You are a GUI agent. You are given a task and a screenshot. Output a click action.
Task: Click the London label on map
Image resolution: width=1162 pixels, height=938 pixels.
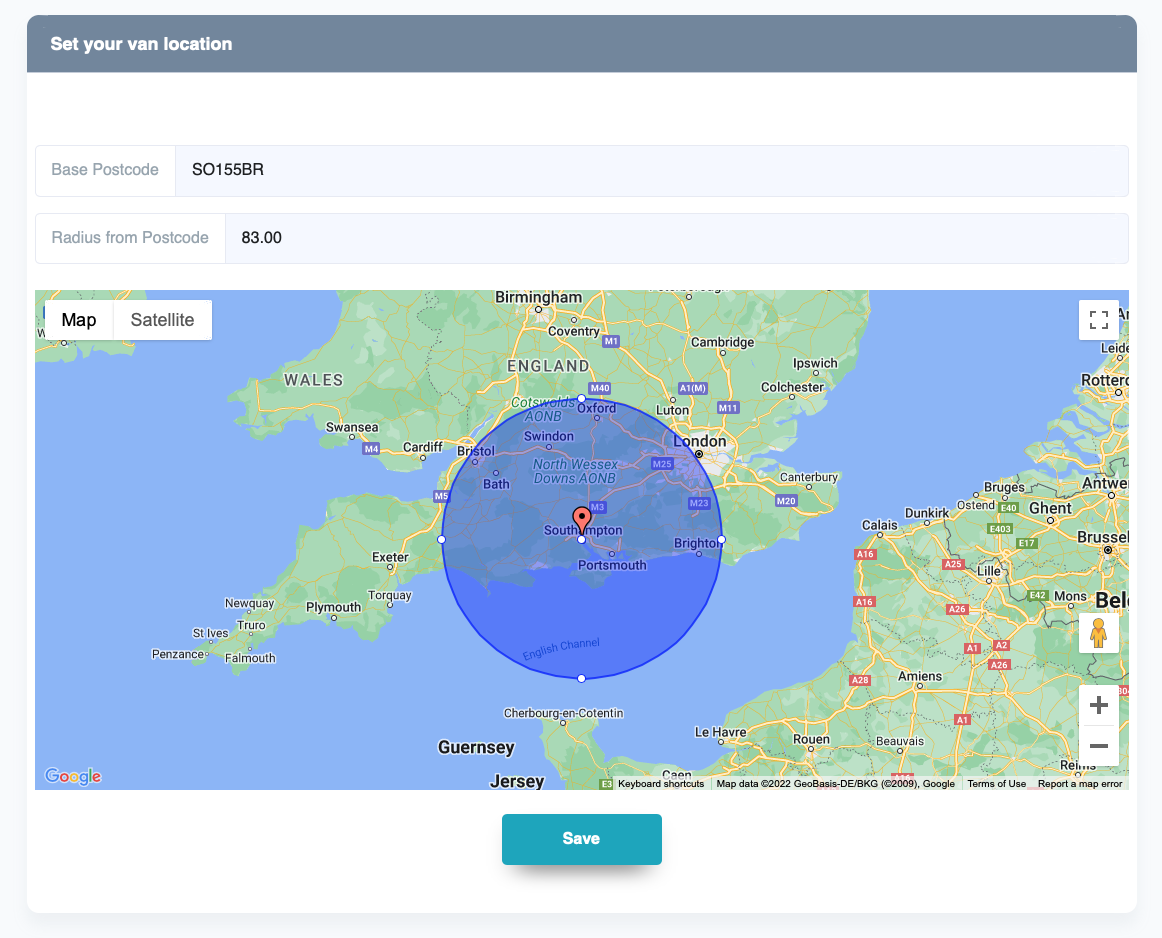tap(700, 441)
